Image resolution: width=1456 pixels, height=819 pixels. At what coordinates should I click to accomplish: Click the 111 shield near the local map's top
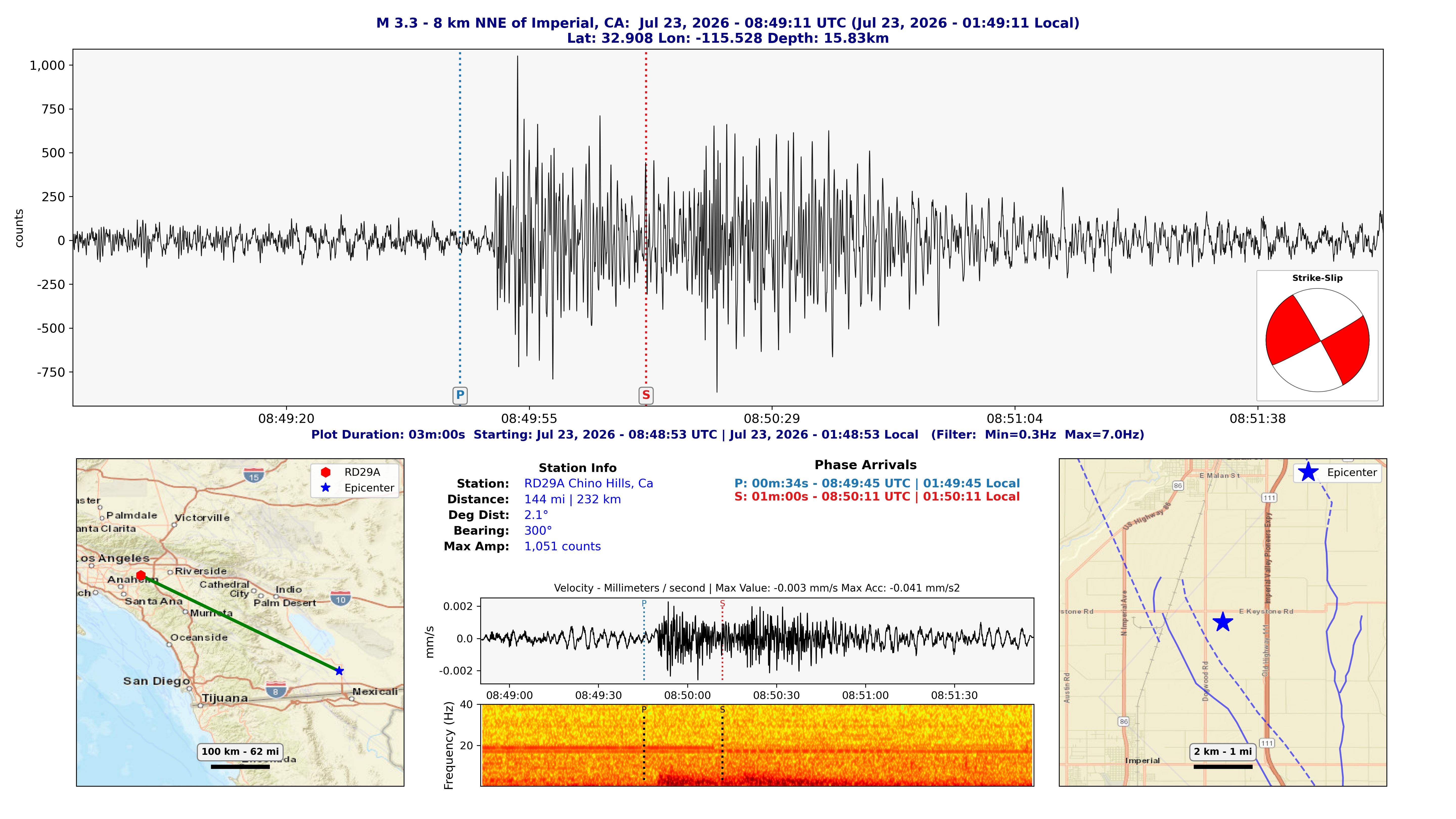pos(1269,498)
